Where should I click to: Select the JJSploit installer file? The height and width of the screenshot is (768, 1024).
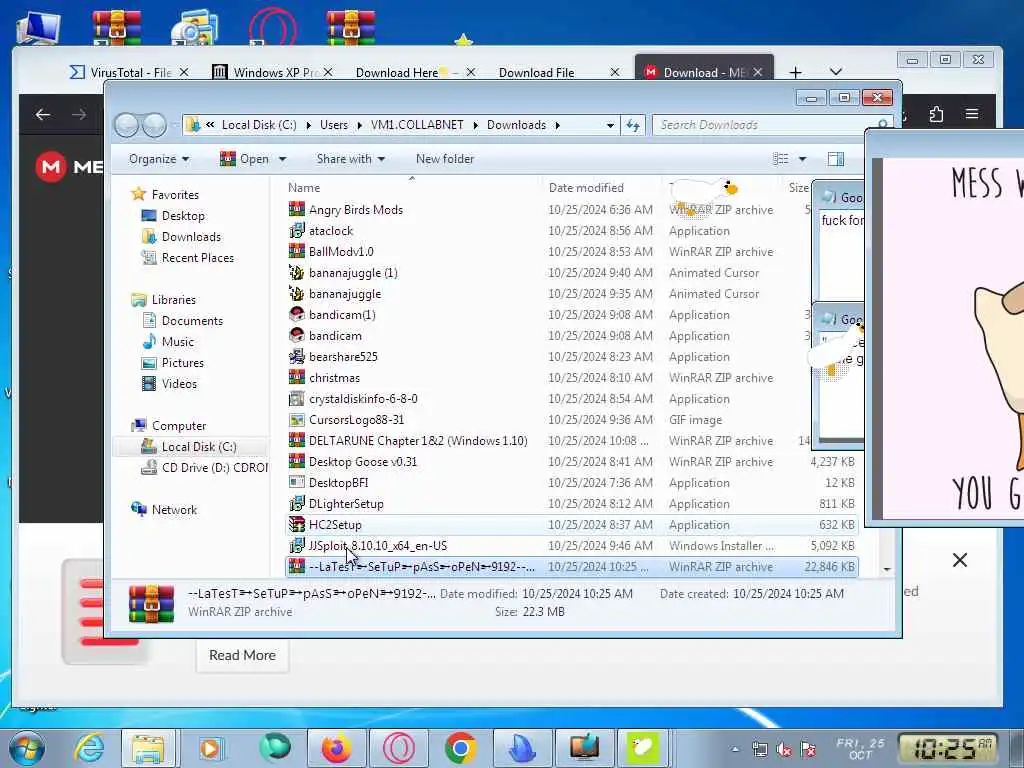[x=377, y=545]
